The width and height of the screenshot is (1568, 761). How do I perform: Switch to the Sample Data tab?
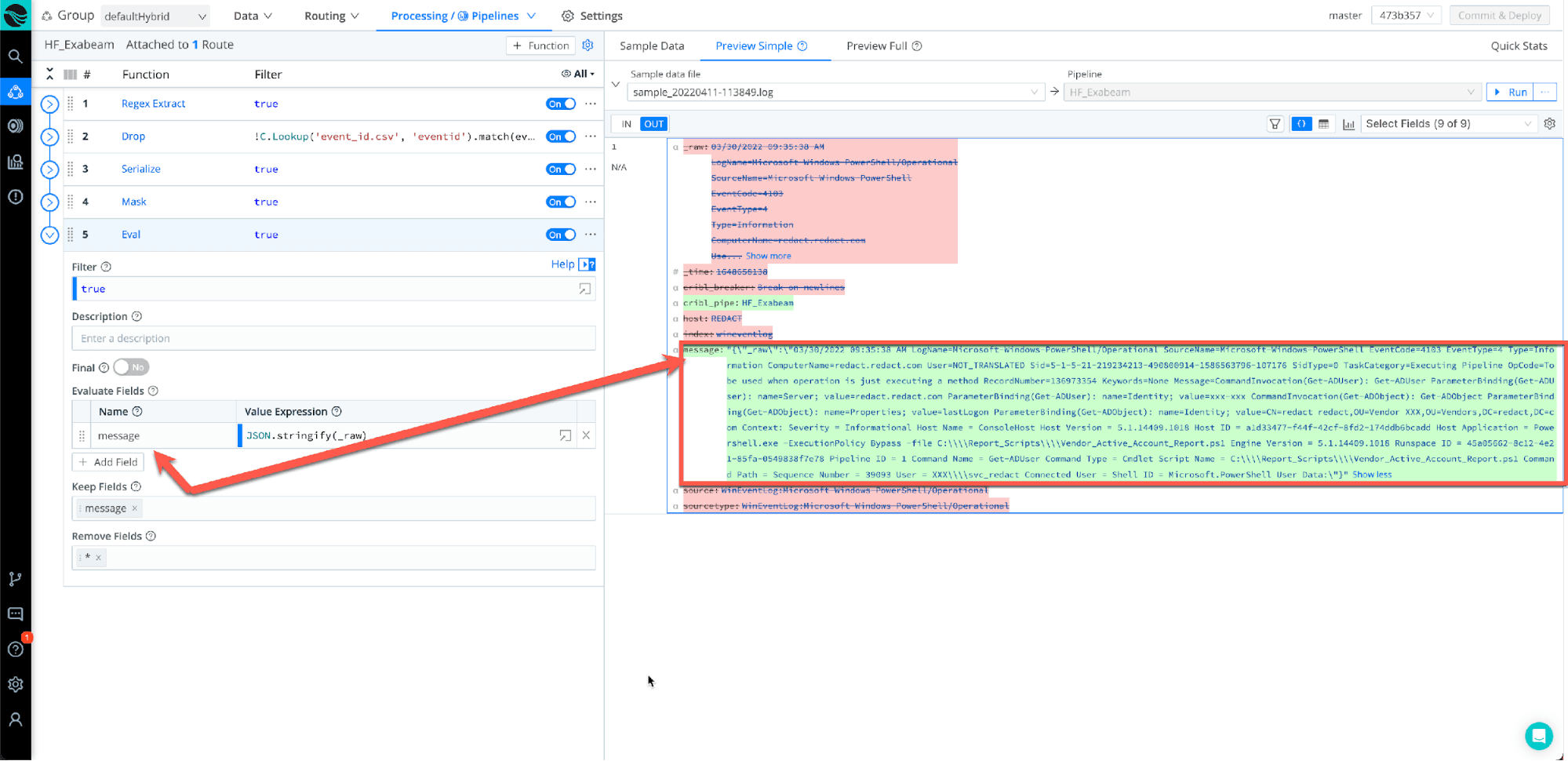coord(651,46)
